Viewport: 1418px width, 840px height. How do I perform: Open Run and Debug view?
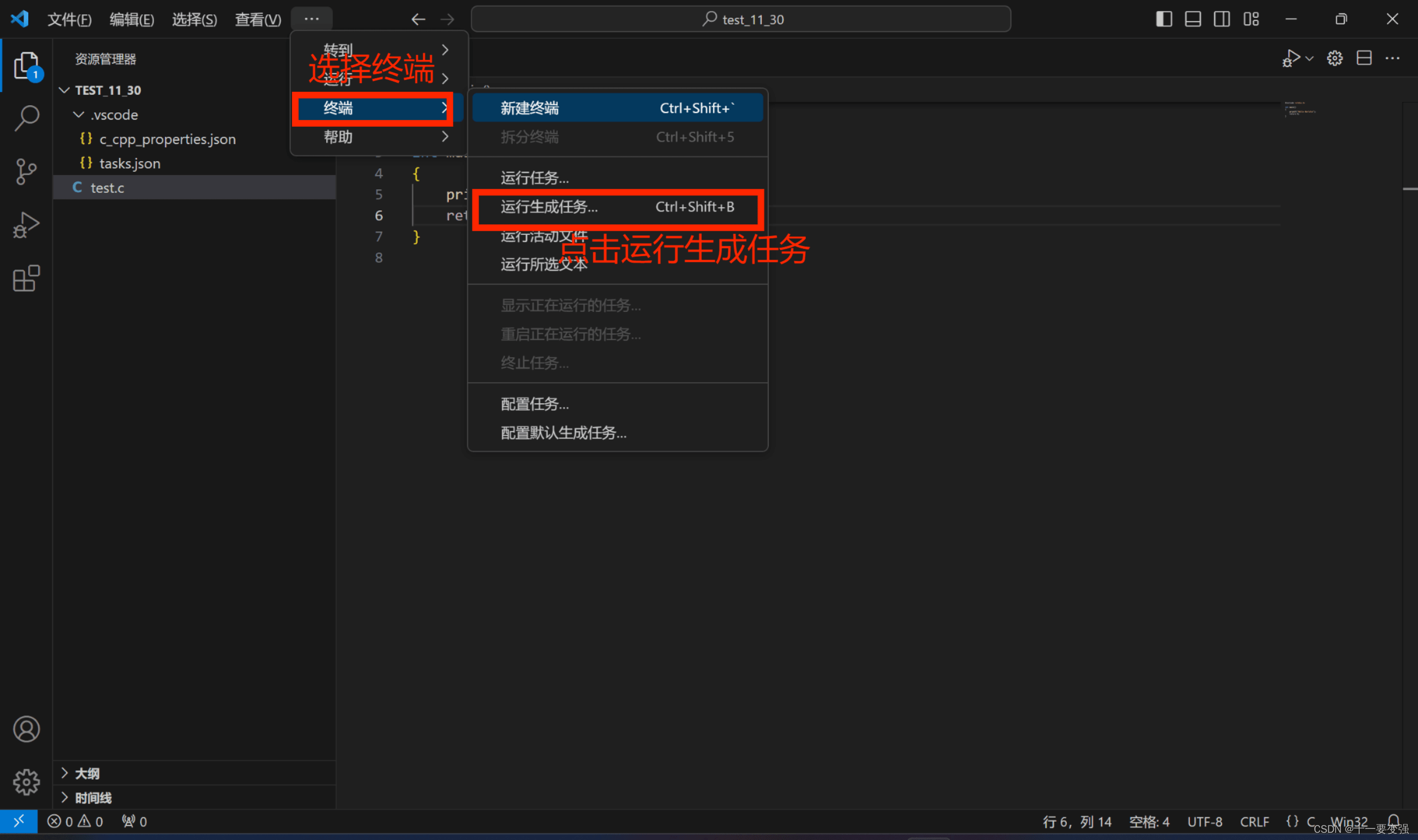tap(26, 225)
